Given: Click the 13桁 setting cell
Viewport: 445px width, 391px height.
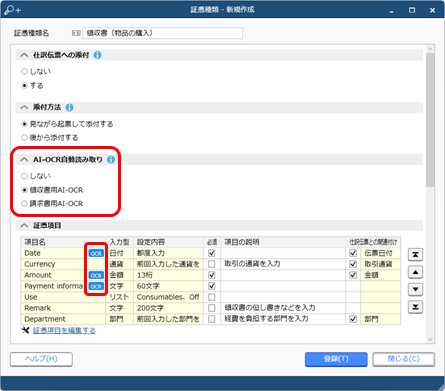Looking at the screenshot, I should click(169, 275).
